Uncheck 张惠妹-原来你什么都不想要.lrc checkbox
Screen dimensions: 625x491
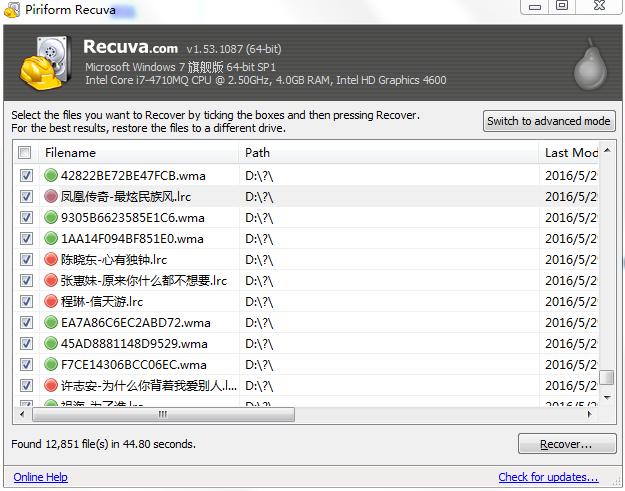click(26, 281)
